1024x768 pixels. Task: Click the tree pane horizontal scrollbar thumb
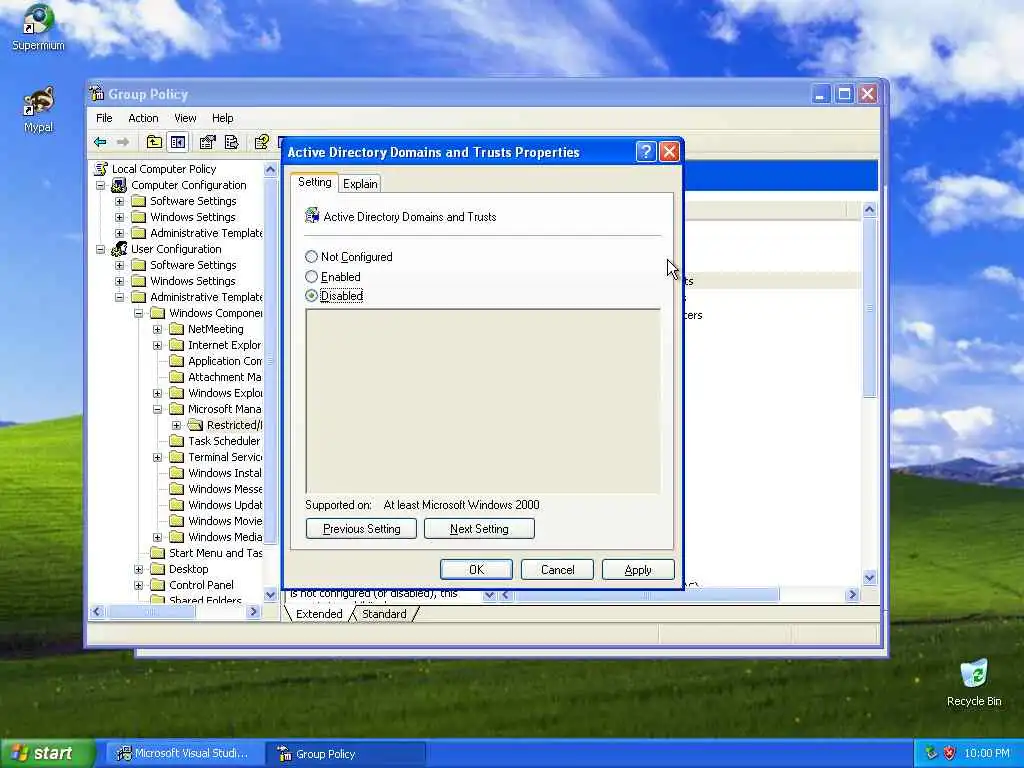[151, 612]
